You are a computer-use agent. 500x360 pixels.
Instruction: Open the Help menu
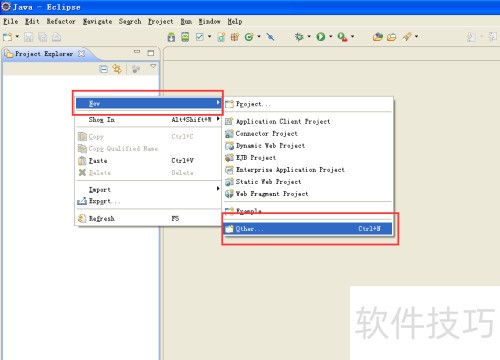click(x=235, y=21)
